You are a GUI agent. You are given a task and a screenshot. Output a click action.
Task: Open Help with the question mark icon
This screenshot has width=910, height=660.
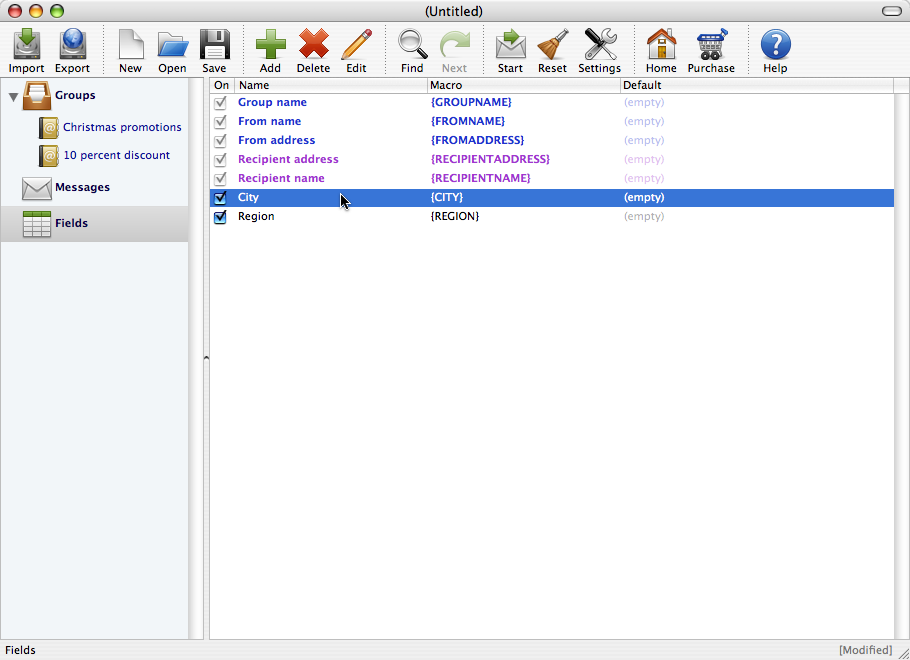point(774,45)
